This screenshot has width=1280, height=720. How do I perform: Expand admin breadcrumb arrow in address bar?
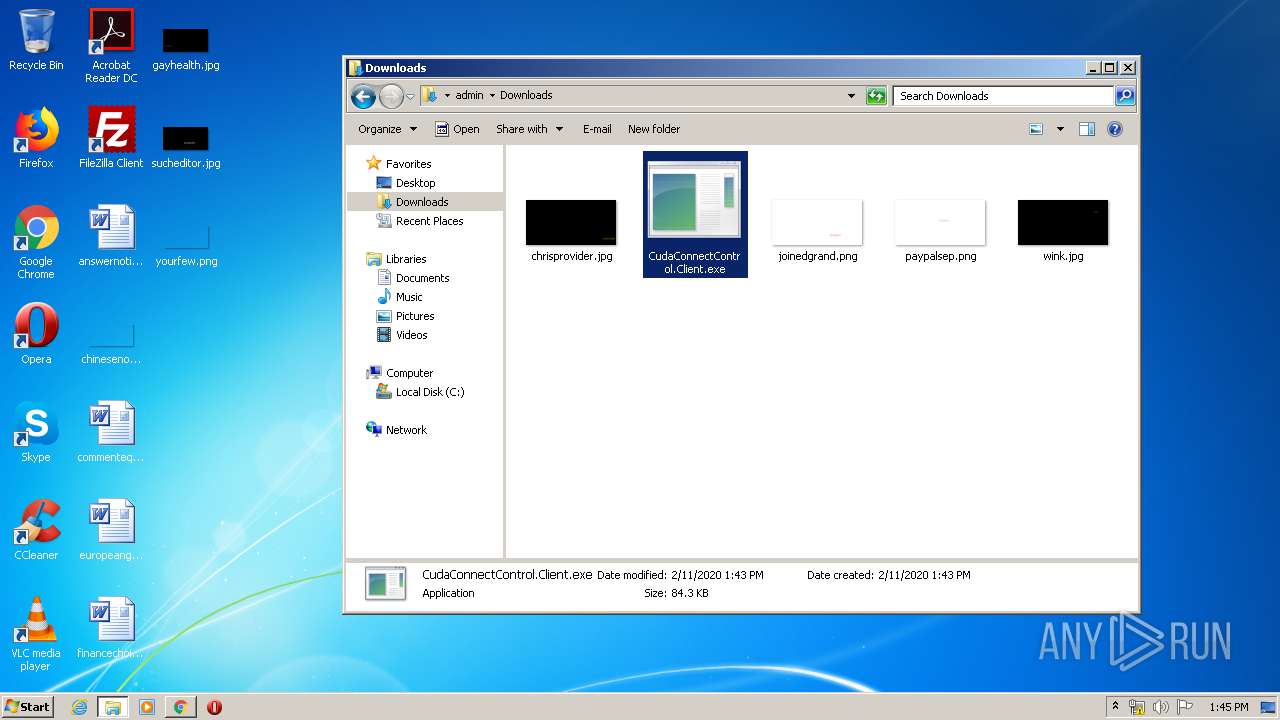pyautogui.click(x=493, y=96)
